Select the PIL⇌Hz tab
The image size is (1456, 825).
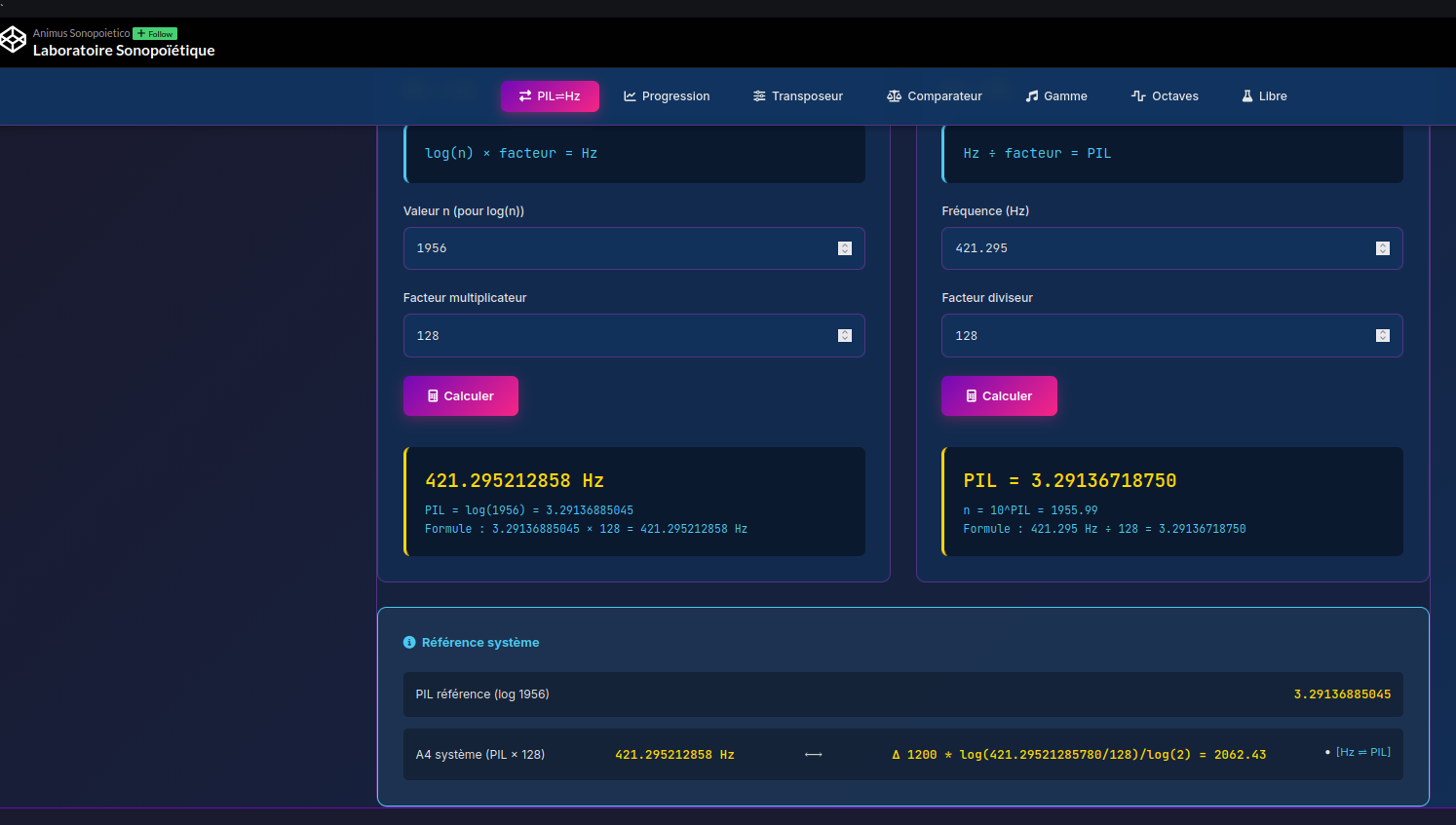[x=550, y=96]
